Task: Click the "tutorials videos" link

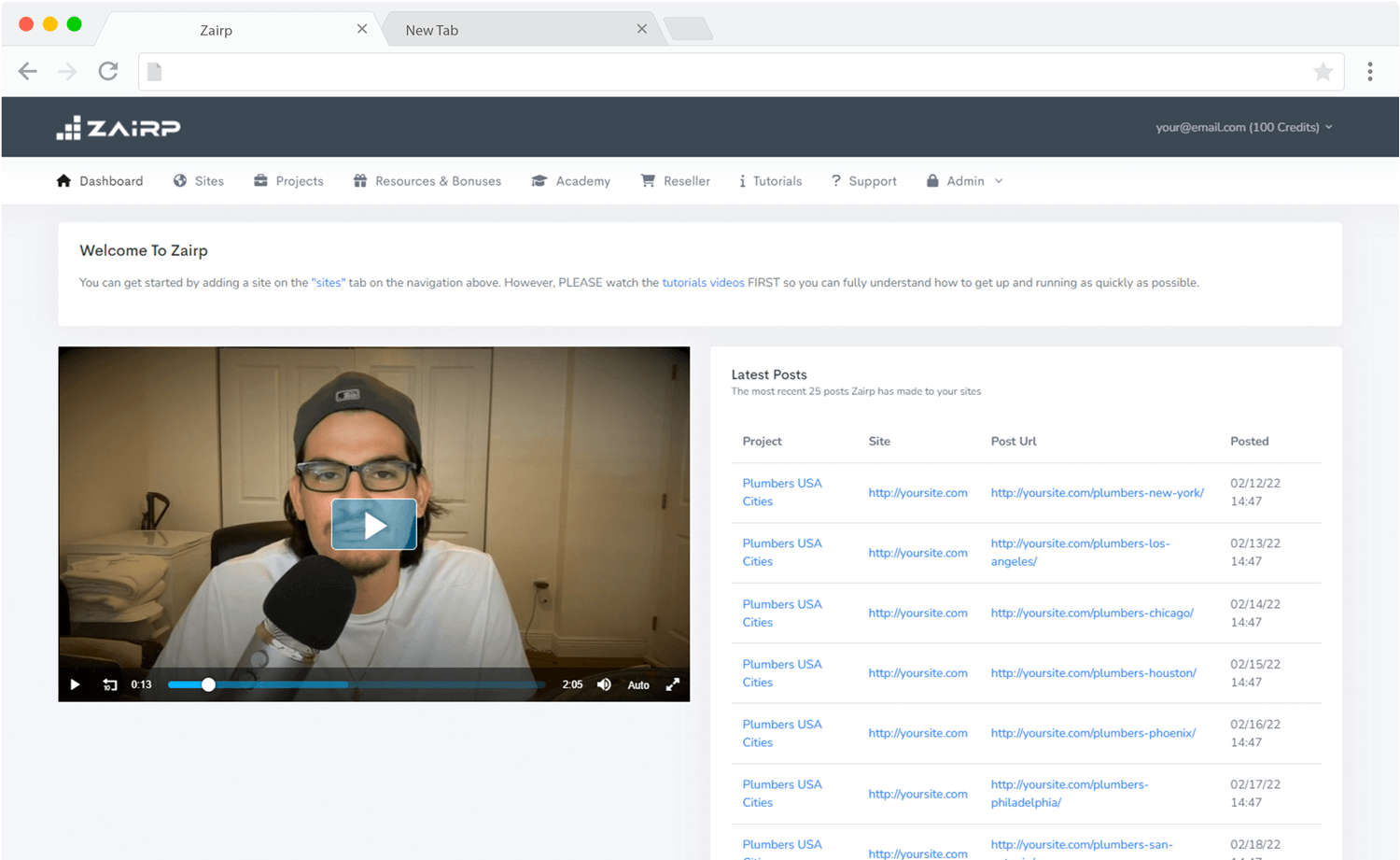Action: (x=703, y=283)
